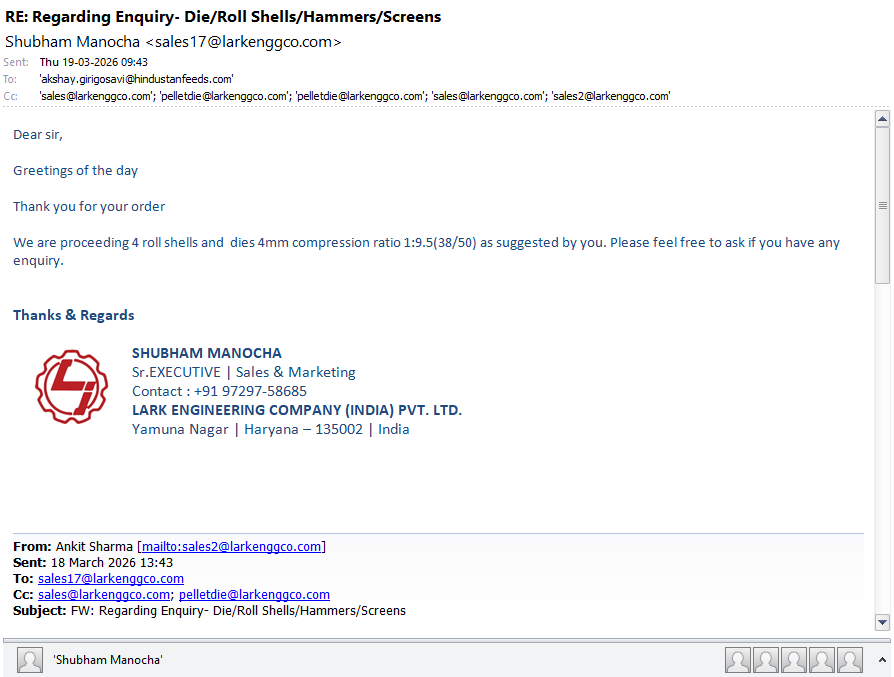The image size is (894, 677).
Task: Click the message body scrollbar thumb
Action: [882, 205]
